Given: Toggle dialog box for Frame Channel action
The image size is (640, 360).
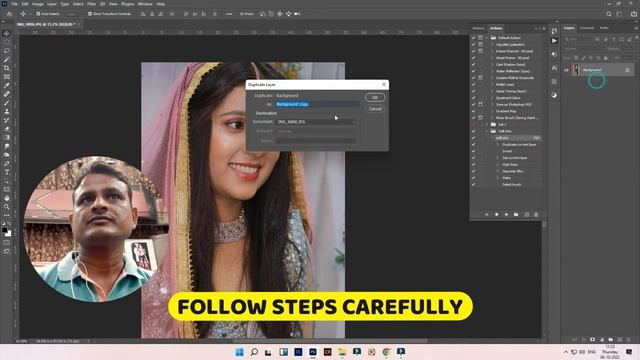Looking at the screenshot, I should point(480,51).
